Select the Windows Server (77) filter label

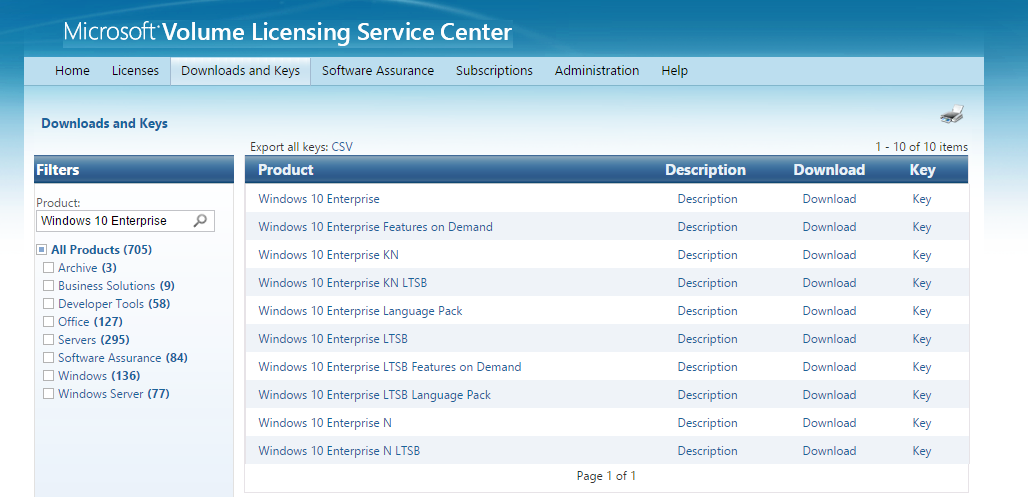pyautogui.click(x=113, y=393)
